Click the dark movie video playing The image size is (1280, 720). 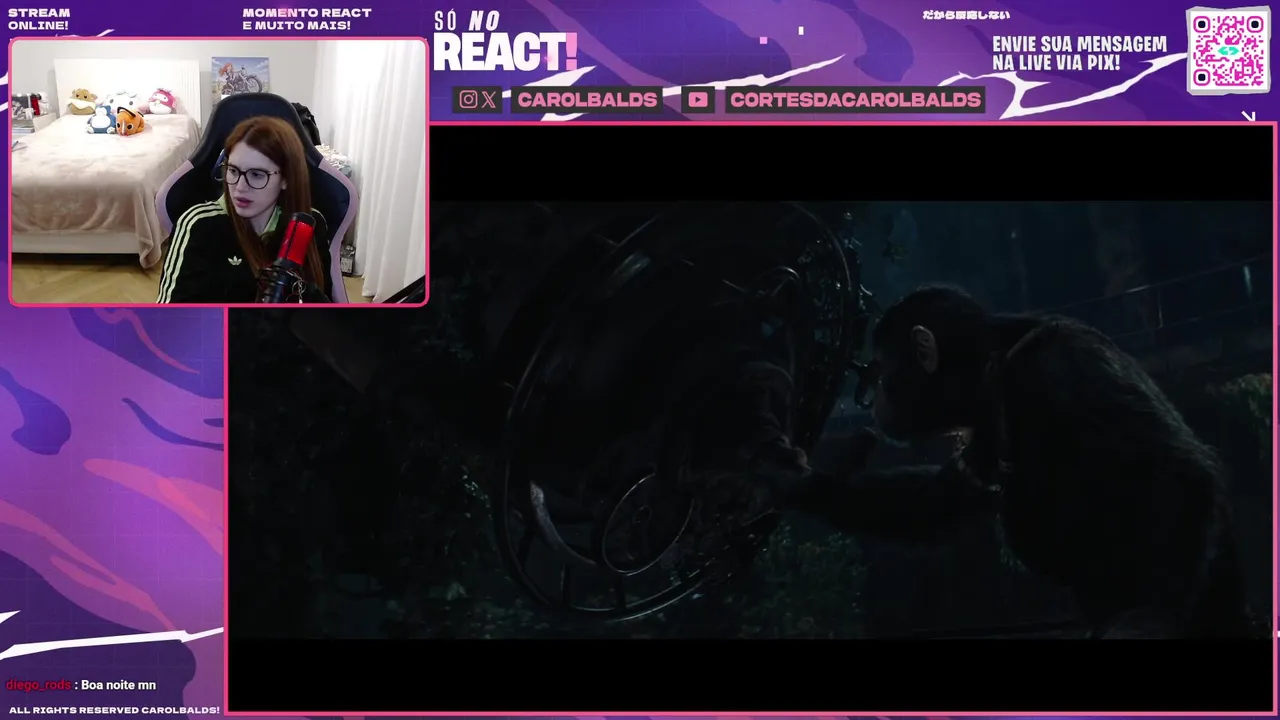750,418
